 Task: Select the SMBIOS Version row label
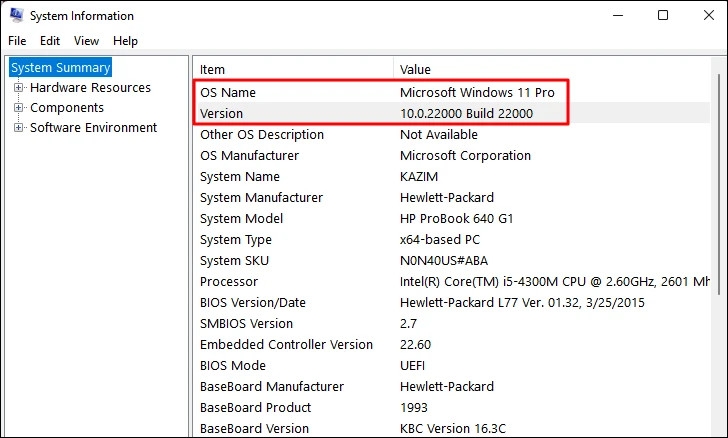pos(247,324)
